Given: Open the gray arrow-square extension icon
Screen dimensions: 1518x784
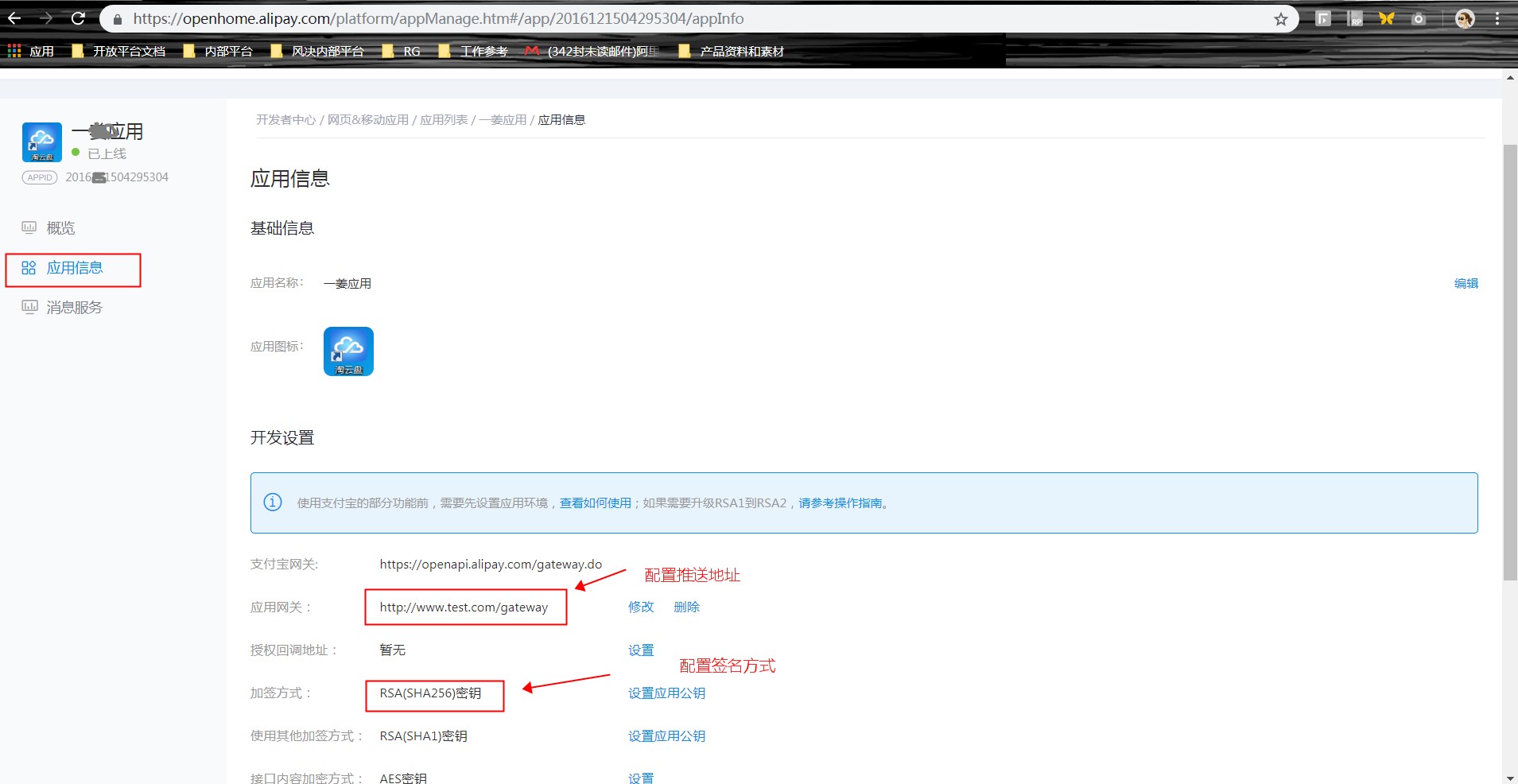Looking at the screenshot, I should tap(1323, 18).
